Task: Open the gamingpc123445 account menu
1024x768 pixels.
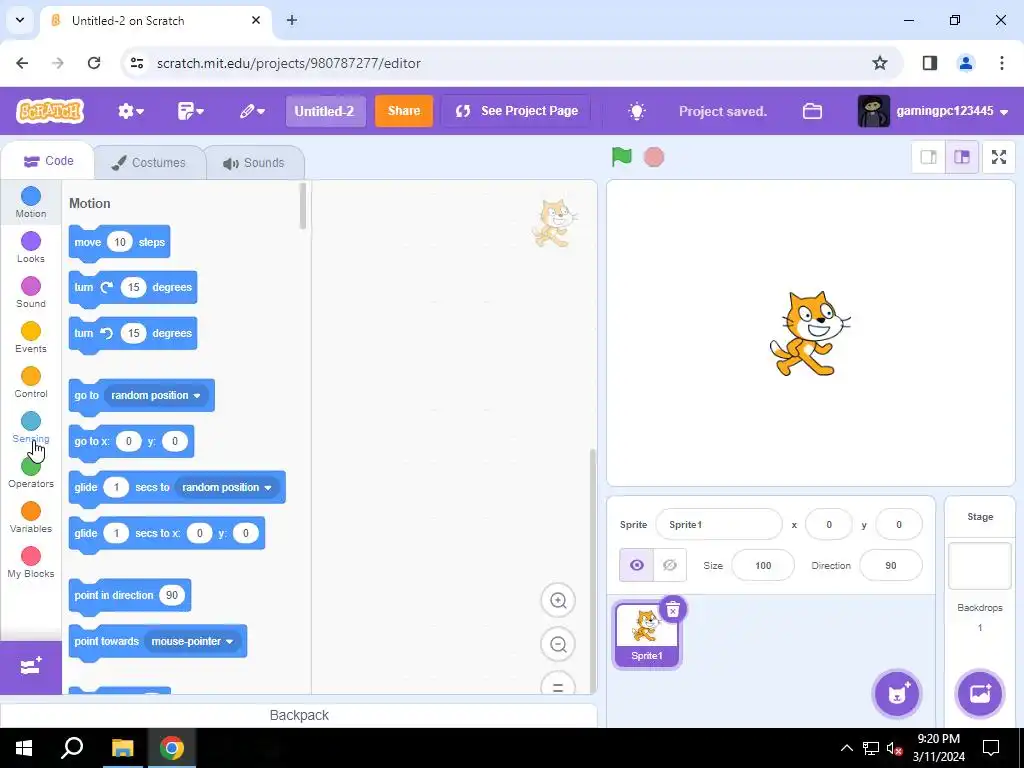Action: [x=933, y=111]
